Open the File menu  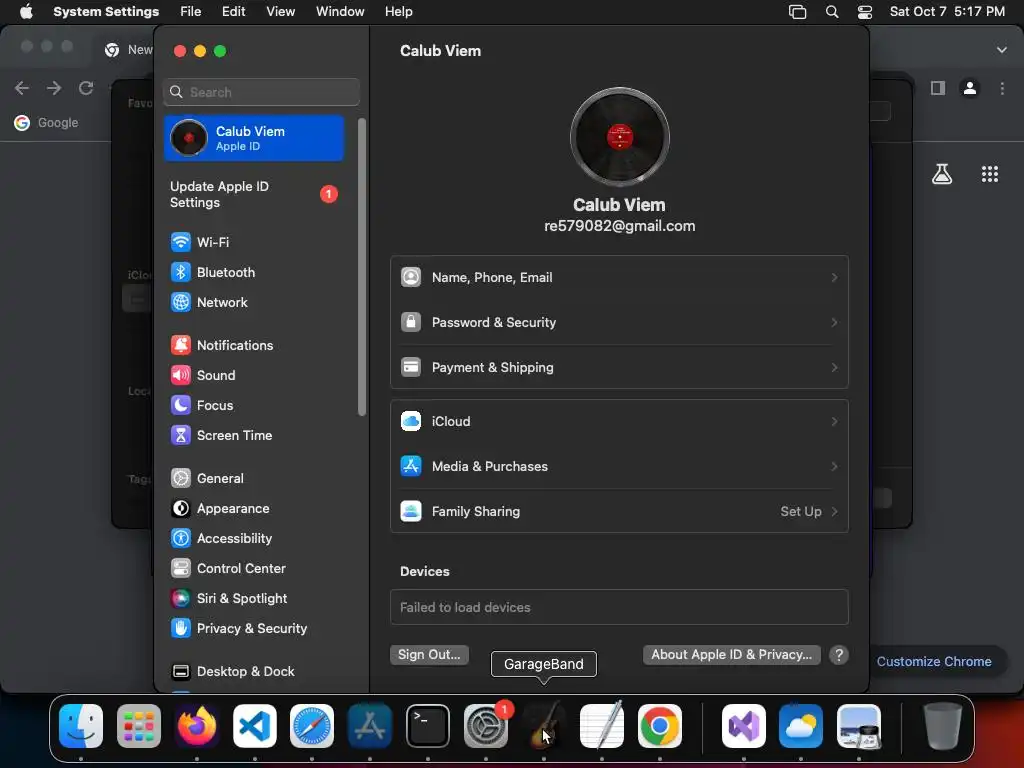[x=191, y=11]
